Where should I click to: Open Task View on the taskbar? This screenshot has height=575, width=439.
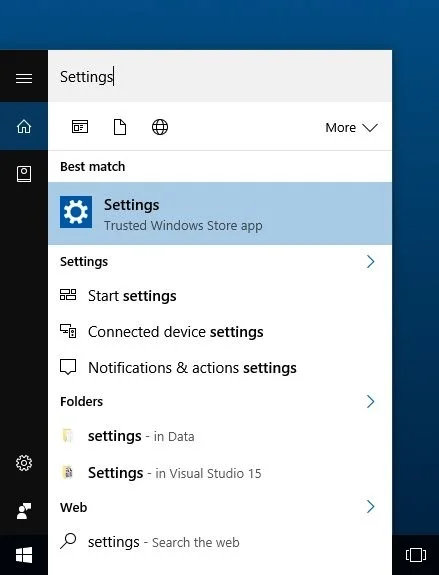coord(416,555)
